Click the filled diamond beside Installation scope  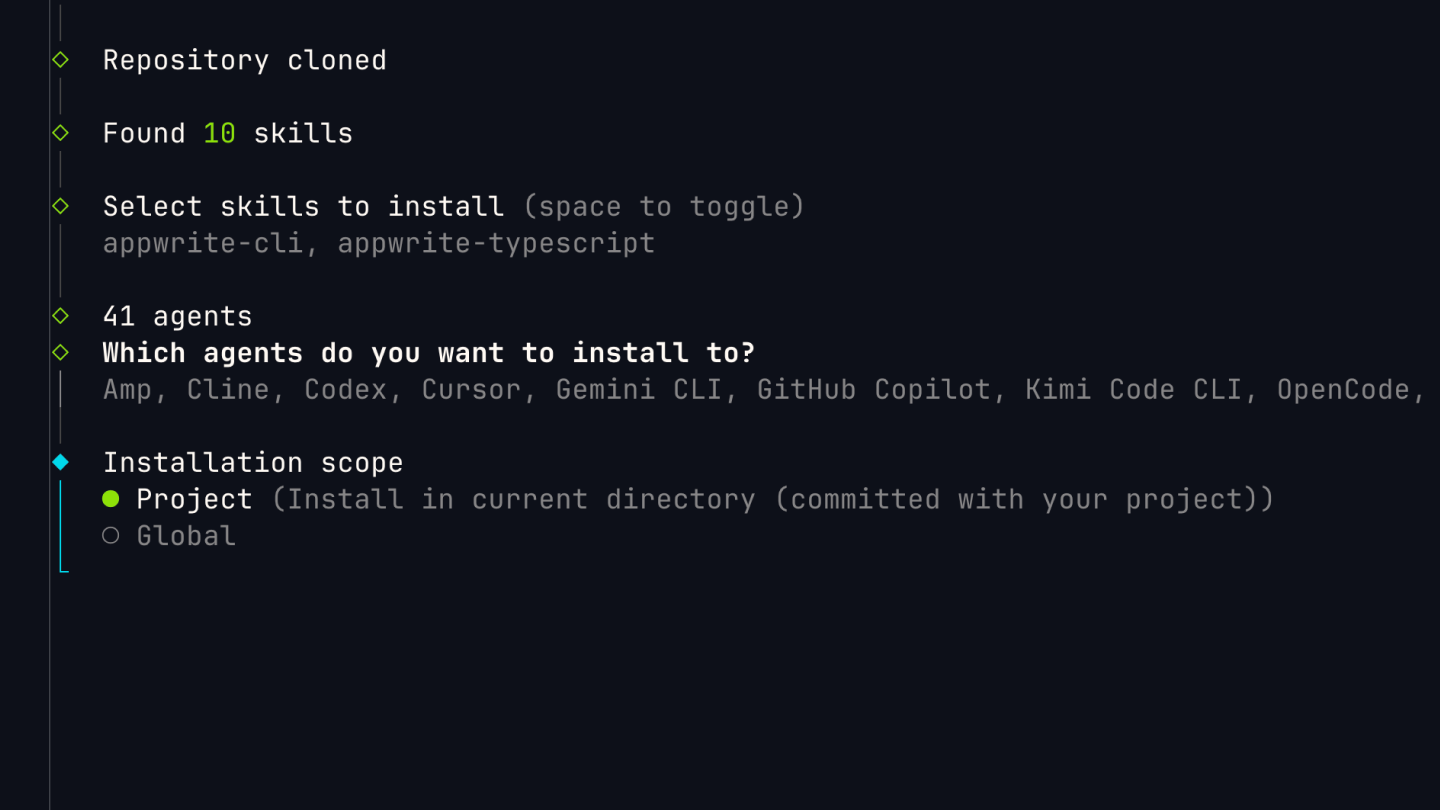point(58,461)
